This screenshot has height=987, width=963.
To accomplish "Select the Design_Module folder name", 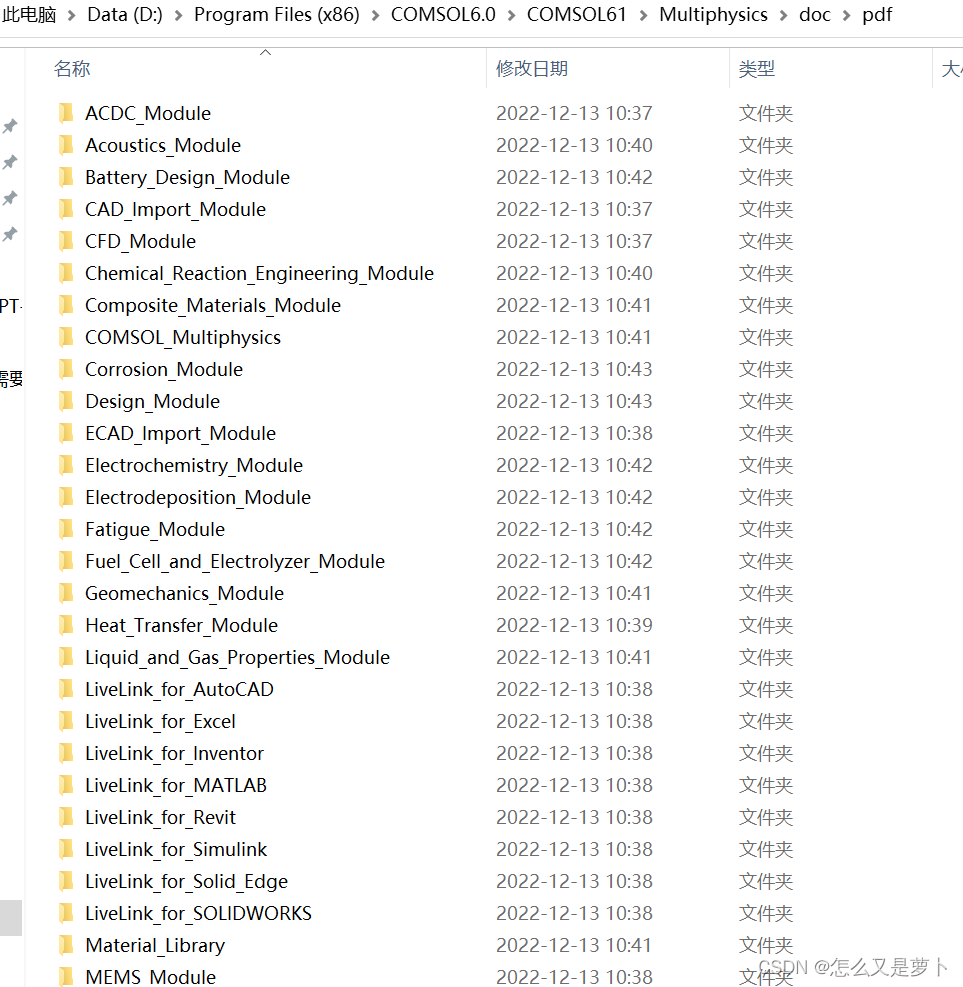I will (152, 402).
